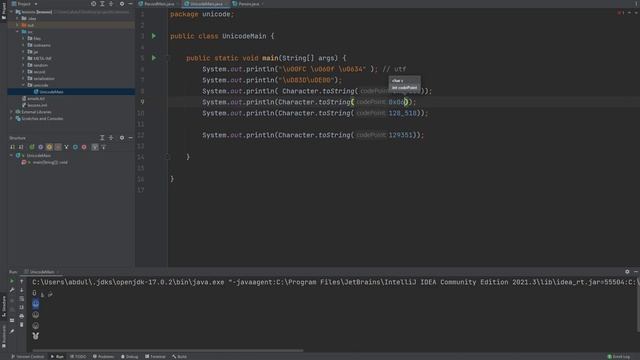Run main method from line 5 gutter
640x360 pixels.
pyautogui.click(x=154, y=58)
